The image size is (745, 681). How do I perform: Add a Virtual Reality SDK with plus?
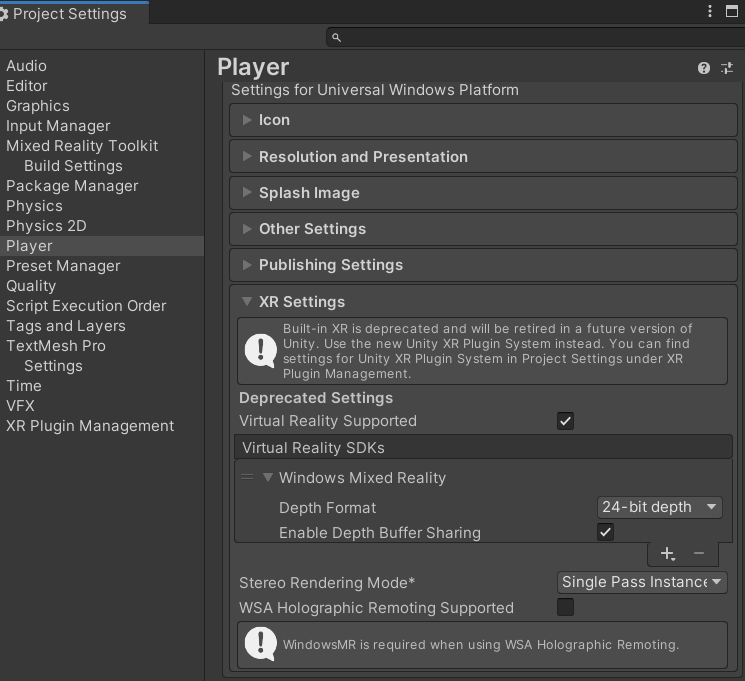667,553
